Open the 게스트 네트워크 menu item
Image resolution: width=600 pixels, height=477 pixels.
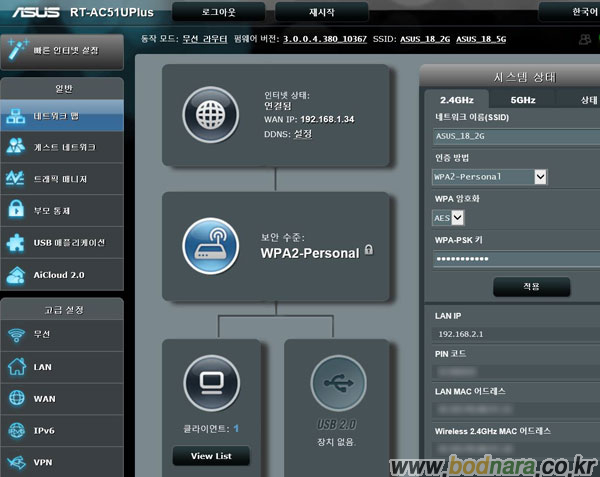tap(62, 147)
